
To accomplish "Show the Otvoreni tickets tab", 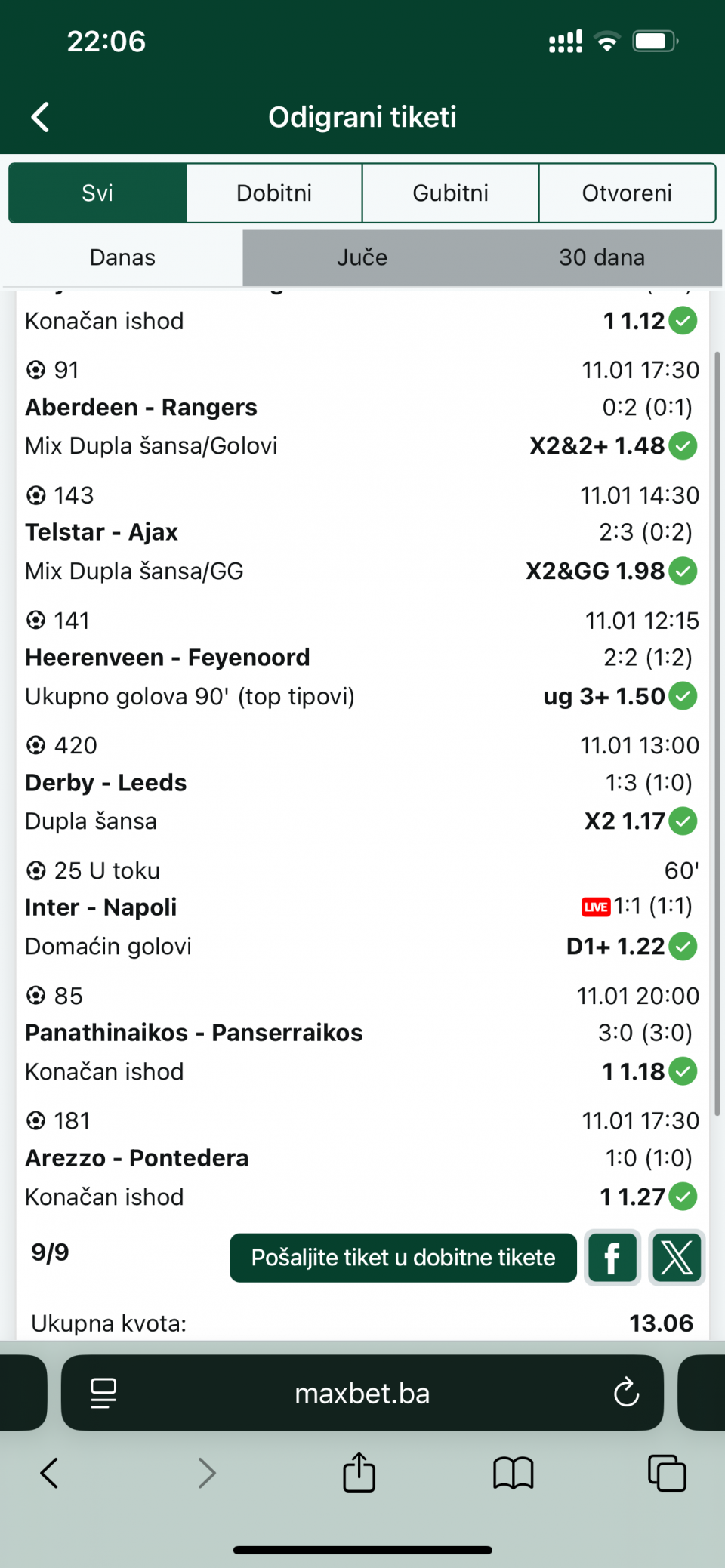I will pos(627,193).
